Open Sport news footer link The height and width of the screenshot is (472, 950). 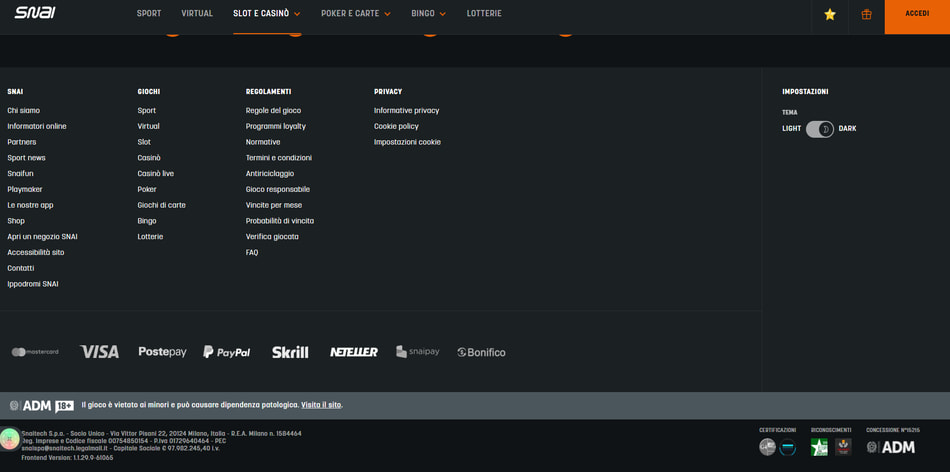(26, 158)
